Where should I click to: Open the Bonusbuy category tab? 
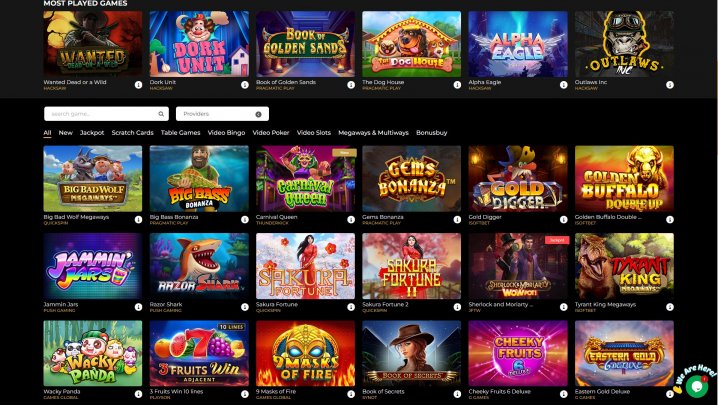click(431, 132)
